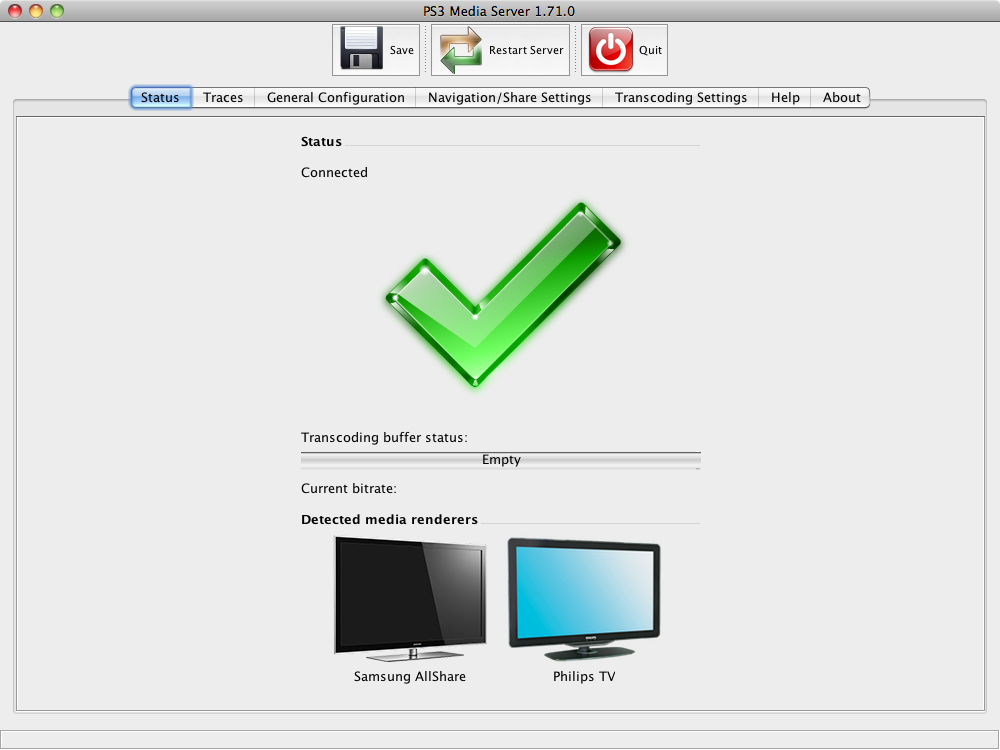1000x750 pixels.
Task: Click the Restart Server arrows icon
Action: (x=460, y=50)
